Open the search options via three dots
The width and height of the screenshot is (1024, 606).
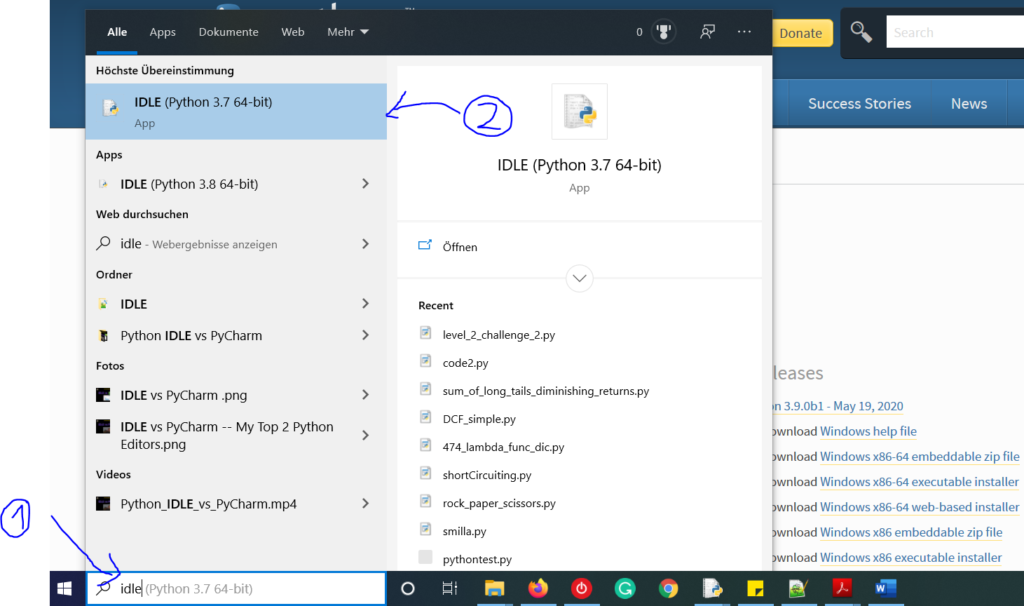(743, 32)
